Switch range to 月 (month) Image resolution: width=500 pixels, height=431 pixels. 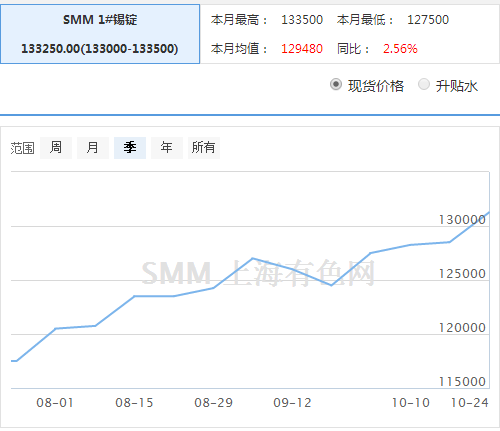coord(93,148)
